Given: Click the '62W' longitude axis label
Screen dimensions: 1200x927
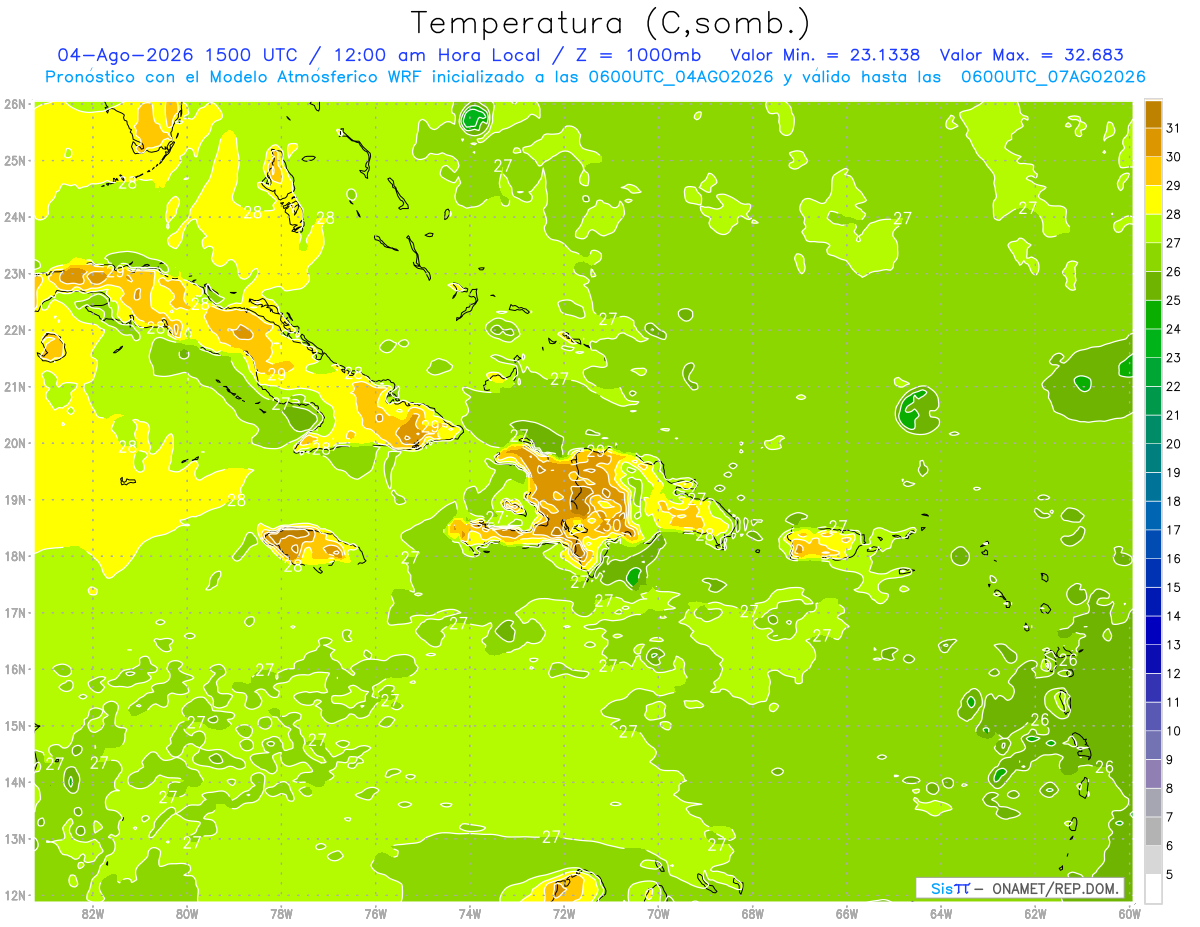Looking at the screenshot, I should (1035, 913).
